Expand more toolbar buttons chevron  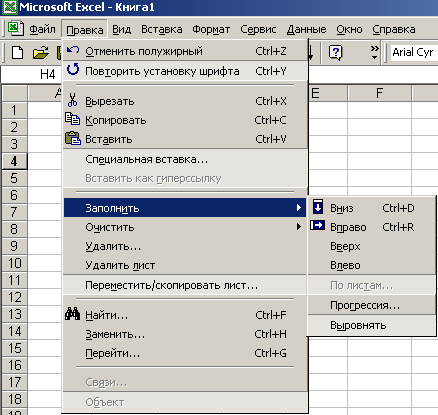click(x=375, y=52)
